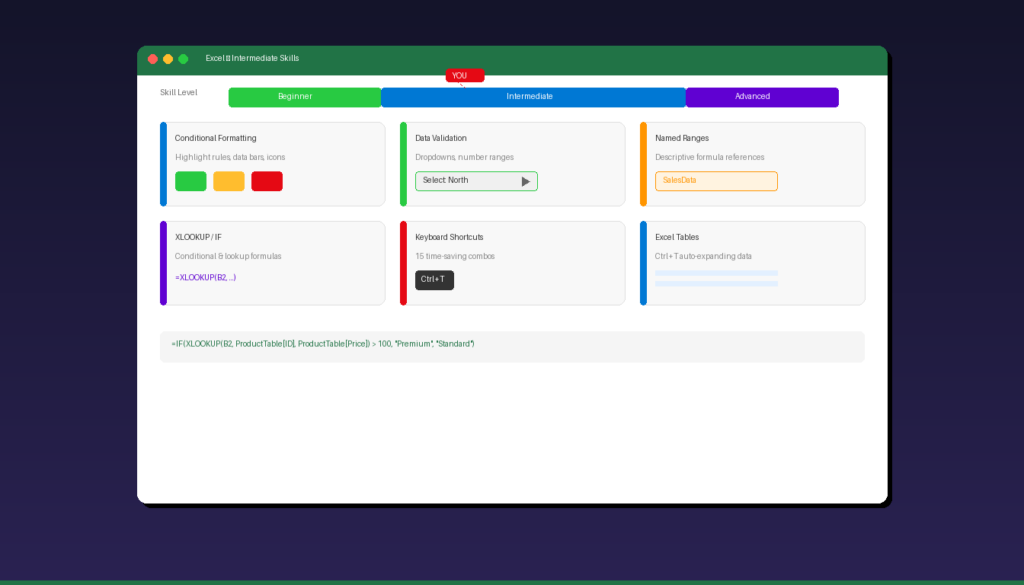Click the green color swatch in Conditional Formatting
This screenshot has height=585, width=1024.
coord(190,181)
